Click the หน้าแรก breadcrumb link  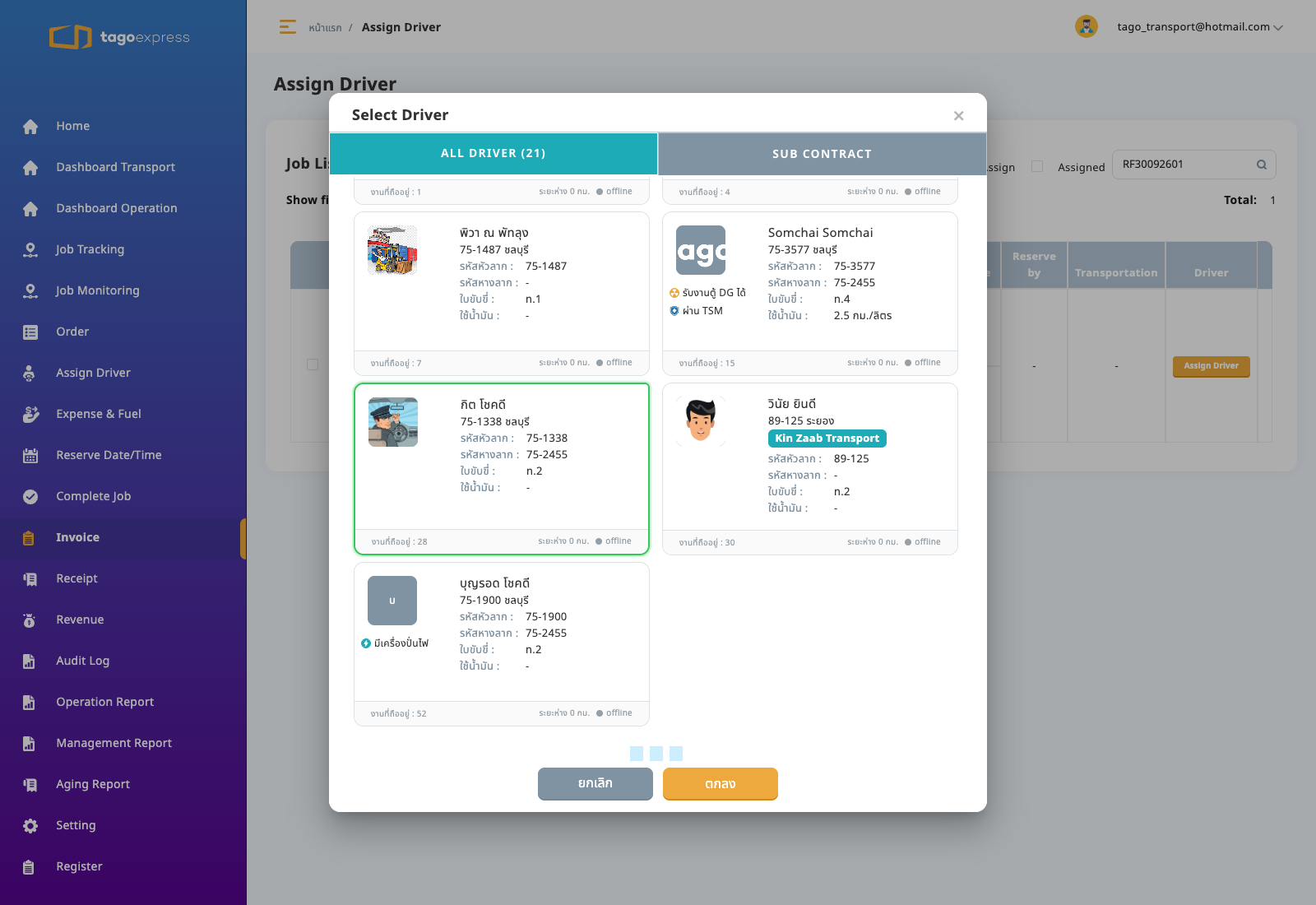325,28
